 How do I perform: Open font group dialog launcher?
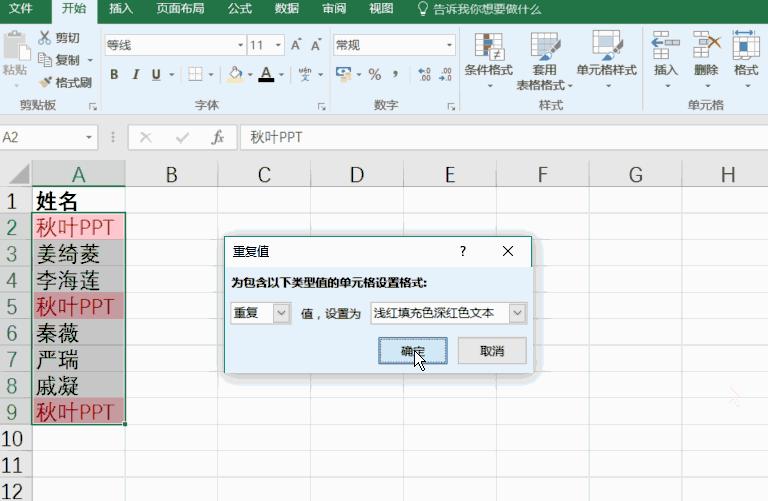(x=321, y=106)
